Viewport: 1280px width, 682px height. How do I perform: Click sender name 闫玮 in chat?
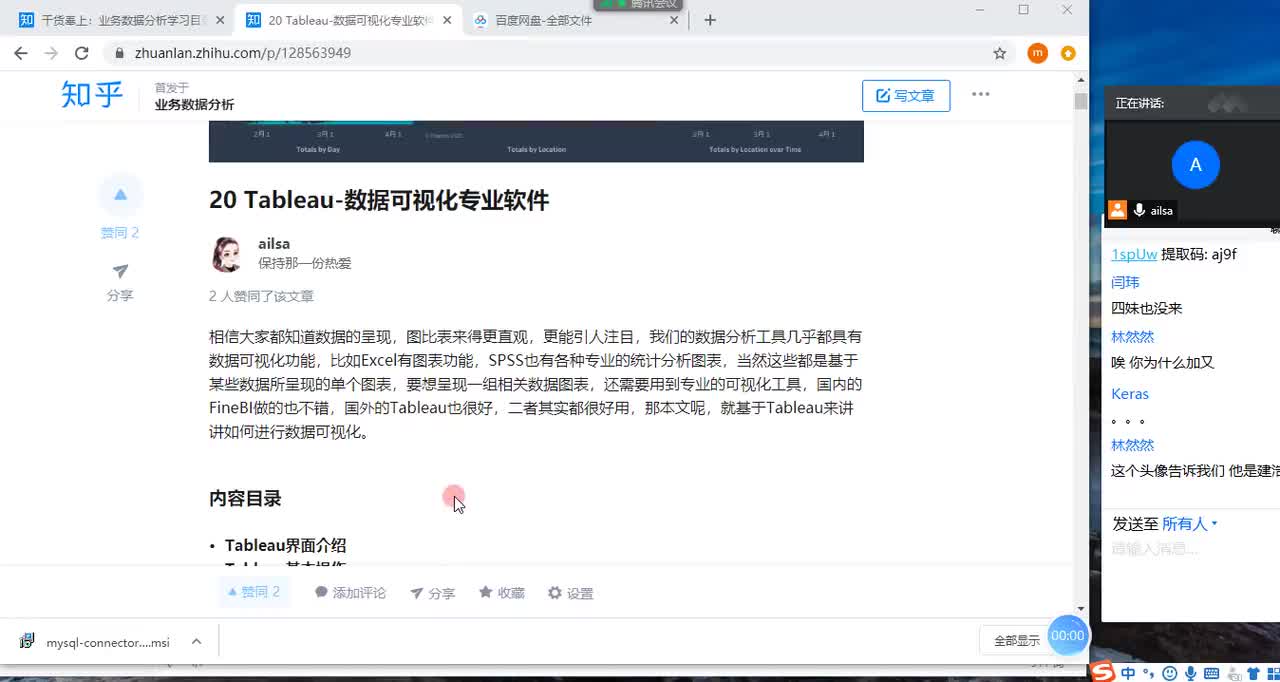1125,283
